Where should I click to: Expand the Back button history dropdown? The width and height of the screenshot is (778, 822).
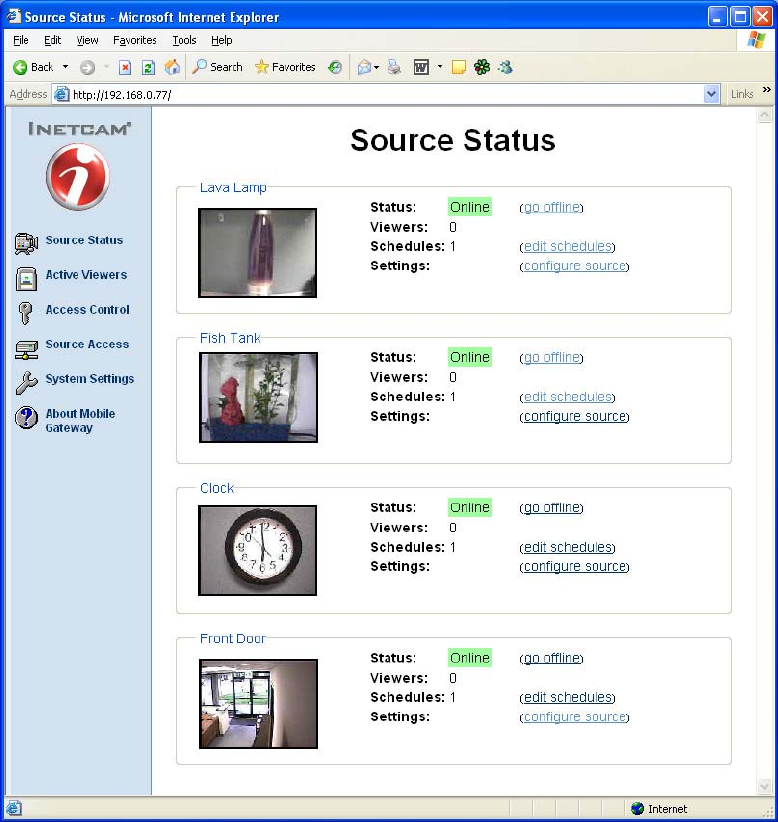[66, 67]
